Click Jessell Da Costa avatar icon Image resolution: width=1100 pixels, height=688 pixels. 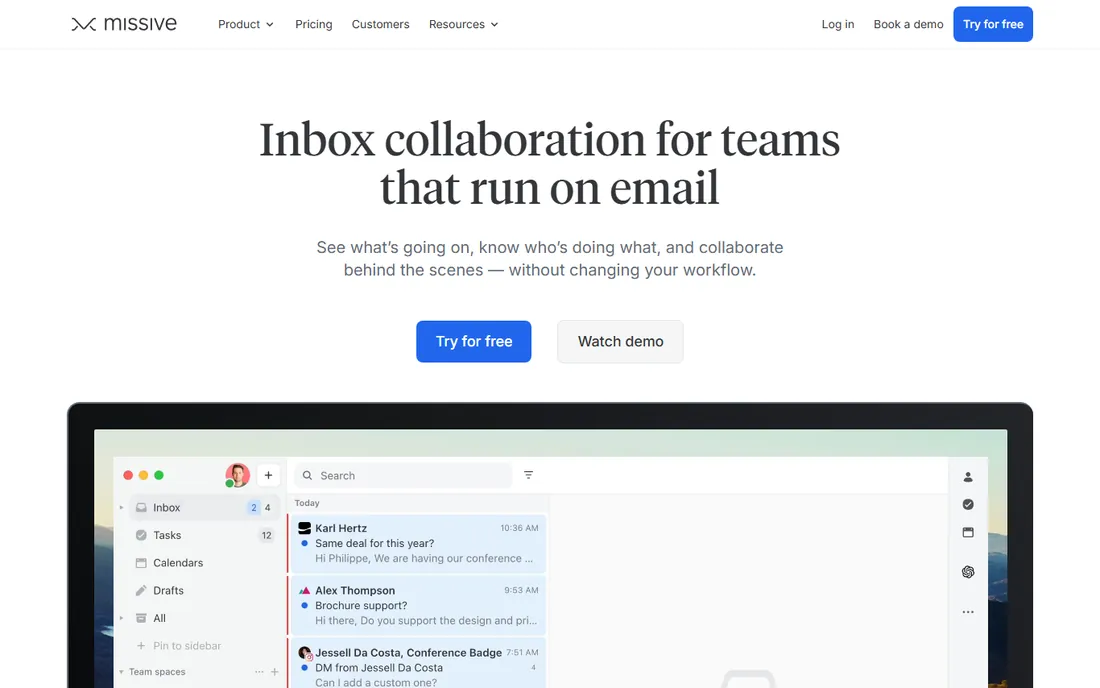point(304,653)
